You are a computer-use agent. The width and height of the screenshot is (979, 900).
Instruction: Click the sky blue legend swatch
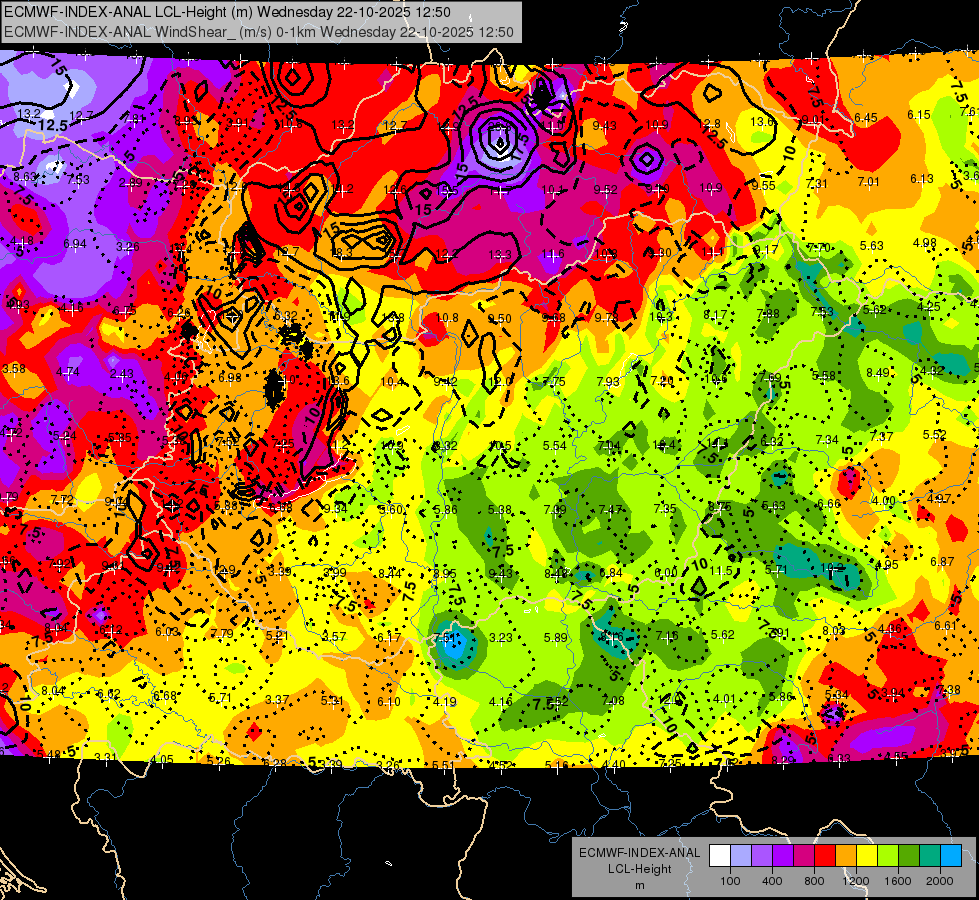[952, 855]
